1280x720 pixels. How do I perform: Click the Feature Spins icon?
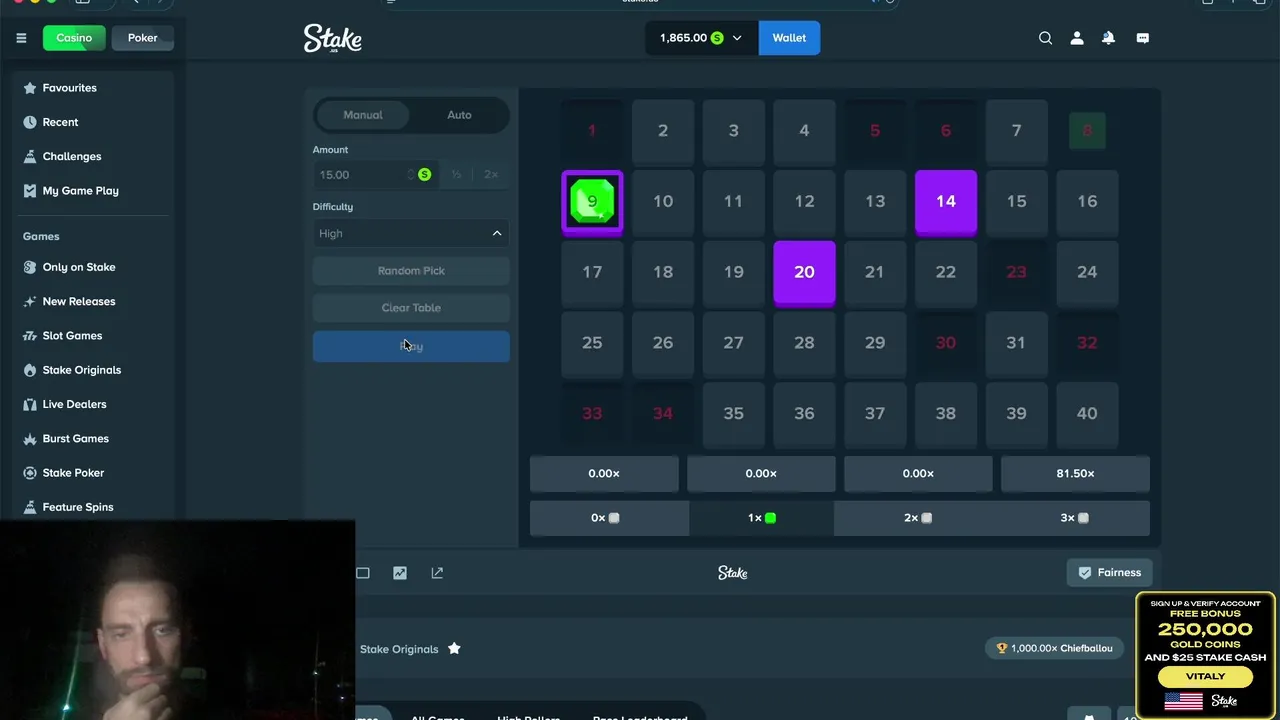click(x=30, y=507)
